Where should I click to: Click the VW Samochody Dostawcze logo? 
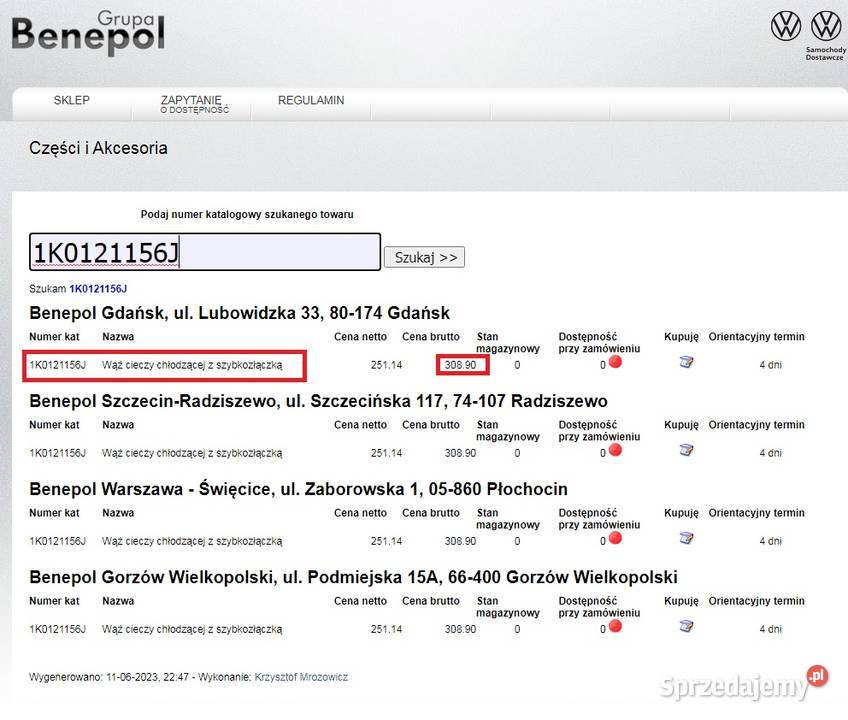click(826, 27)
